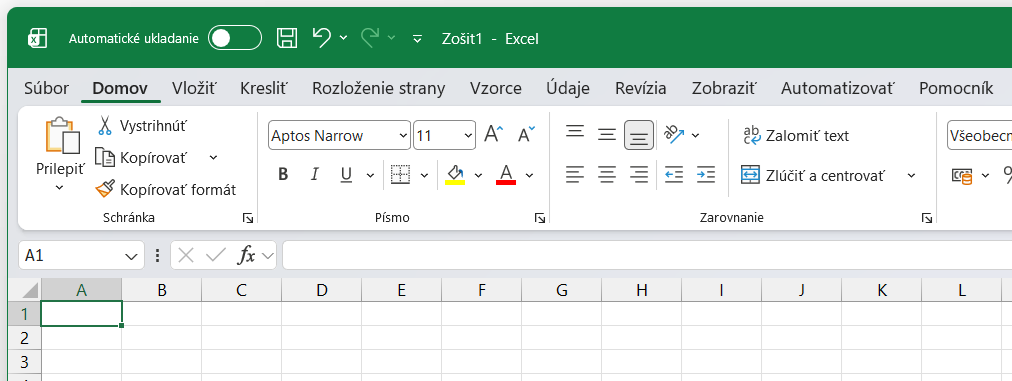Decrease font size with small A icon
Screen dimensions: 1012x381
(527, 134)
